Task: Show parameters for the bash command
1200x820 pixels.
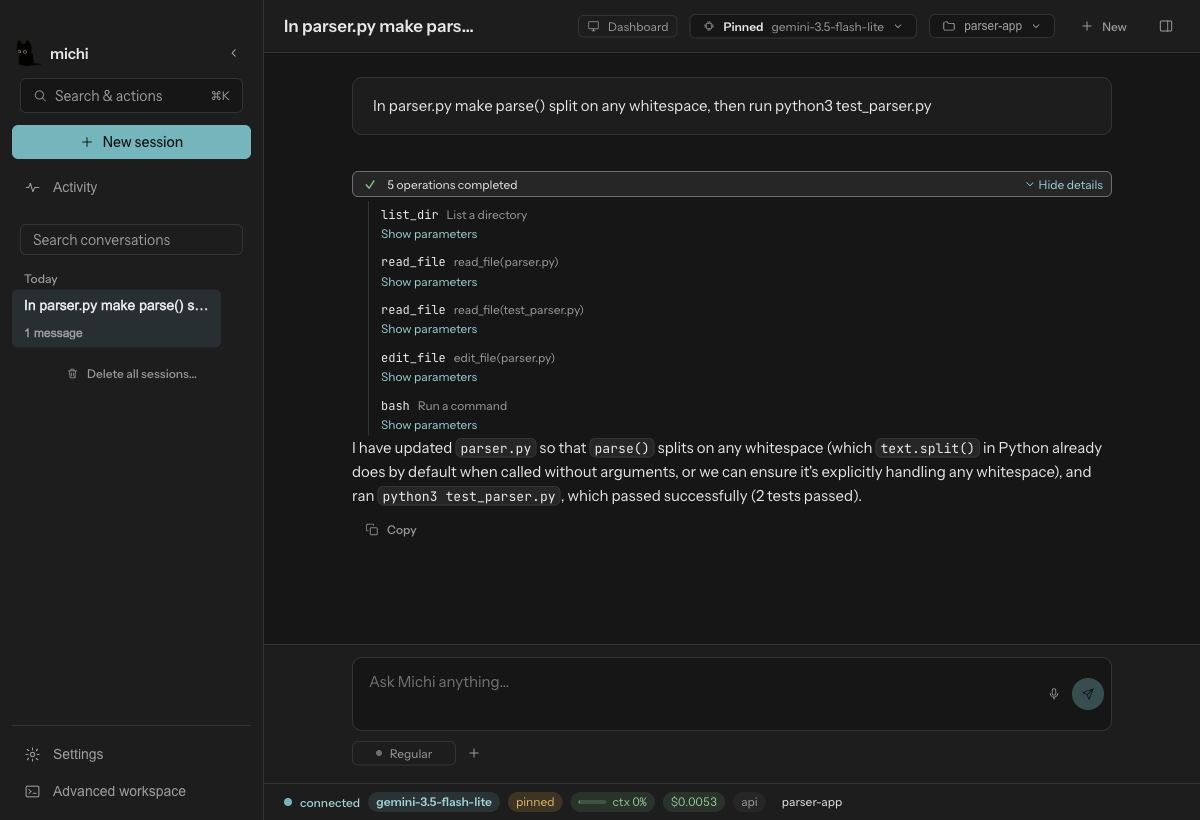Action: (x=429, y=425)
